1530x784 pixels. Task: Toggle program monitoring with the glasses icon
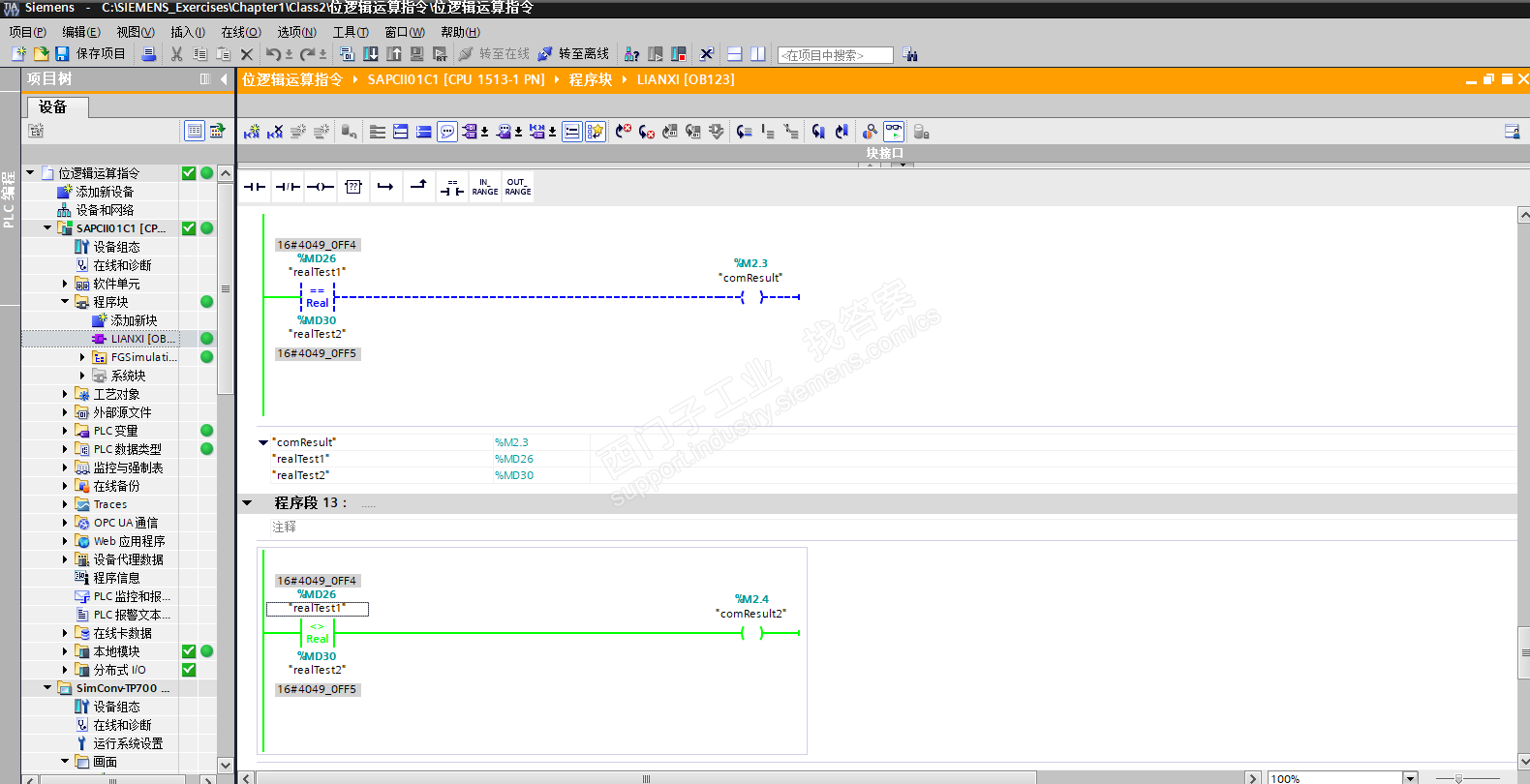[894, 132]
